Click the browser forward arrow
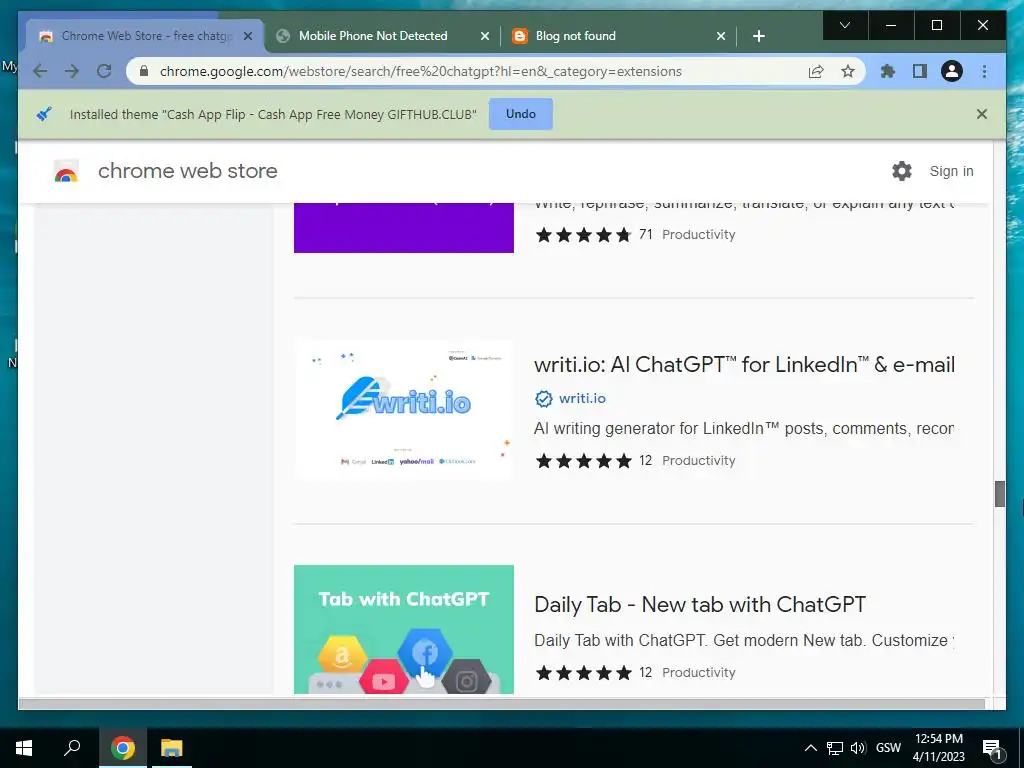This screenshot has width=1024, height=768. click(72, 71)
